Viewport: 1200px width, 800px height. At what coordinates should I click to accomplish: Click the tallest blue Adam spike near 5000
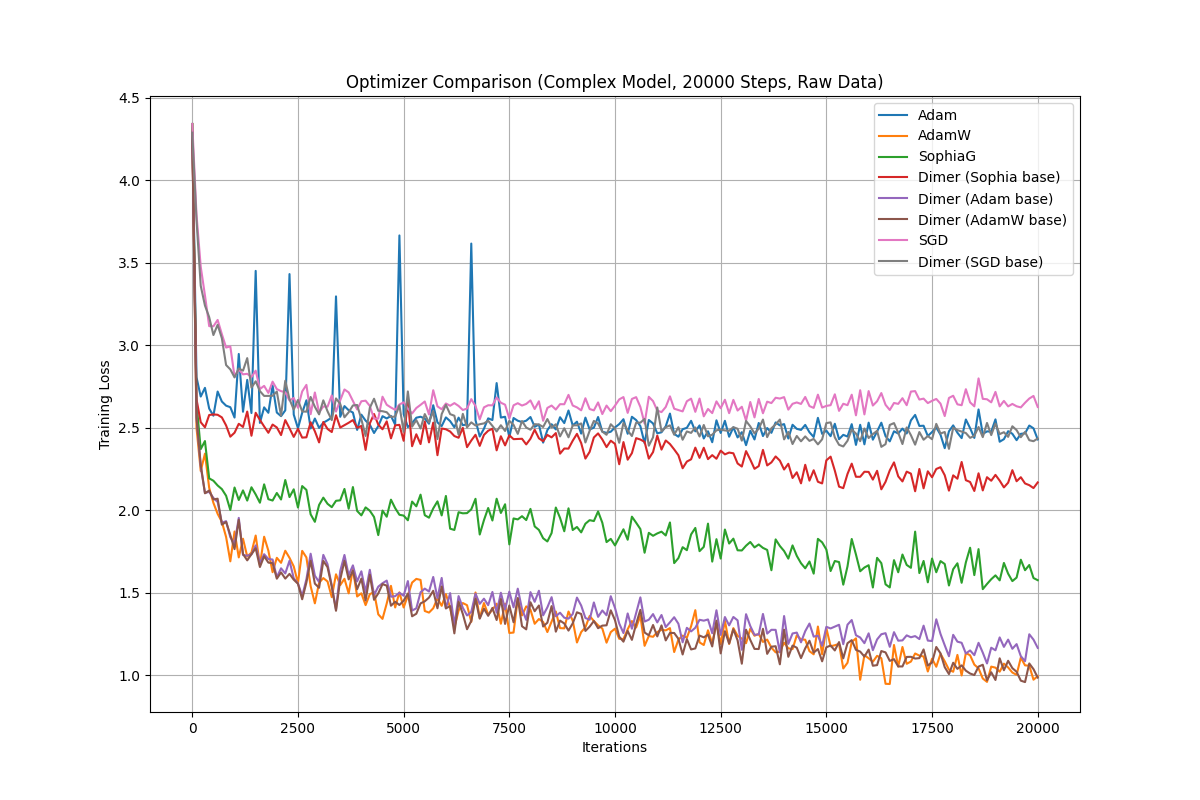(x=399, y=237)
